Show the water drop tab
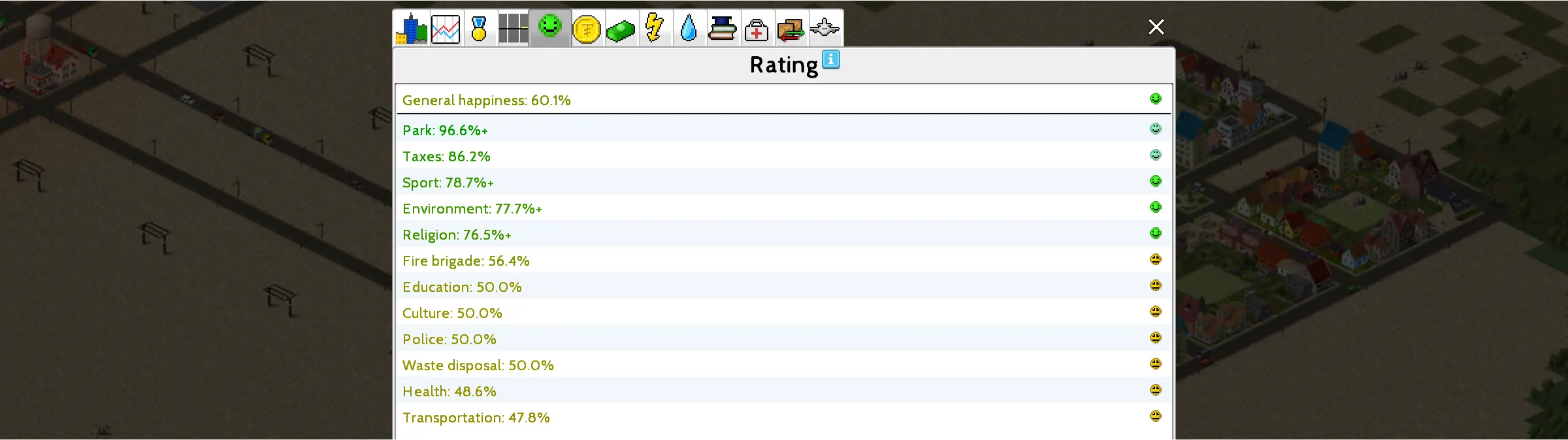Image resolution: width=1568 pixels, height=440 pixels. click(689, 29)
